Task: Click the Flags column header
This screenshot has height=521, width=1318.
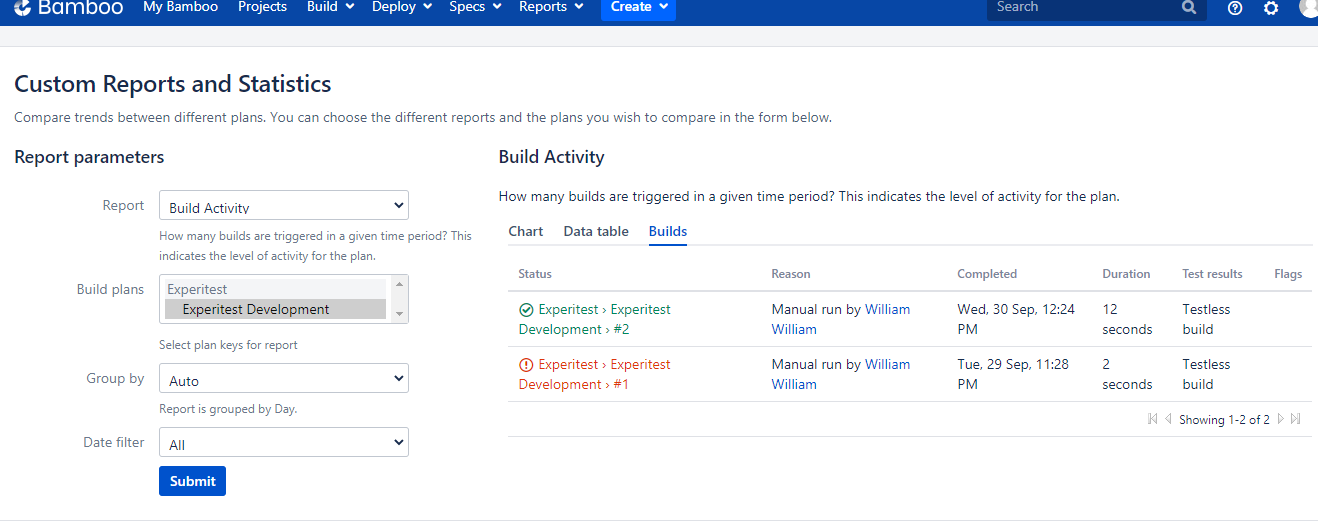Action: 1288,273
